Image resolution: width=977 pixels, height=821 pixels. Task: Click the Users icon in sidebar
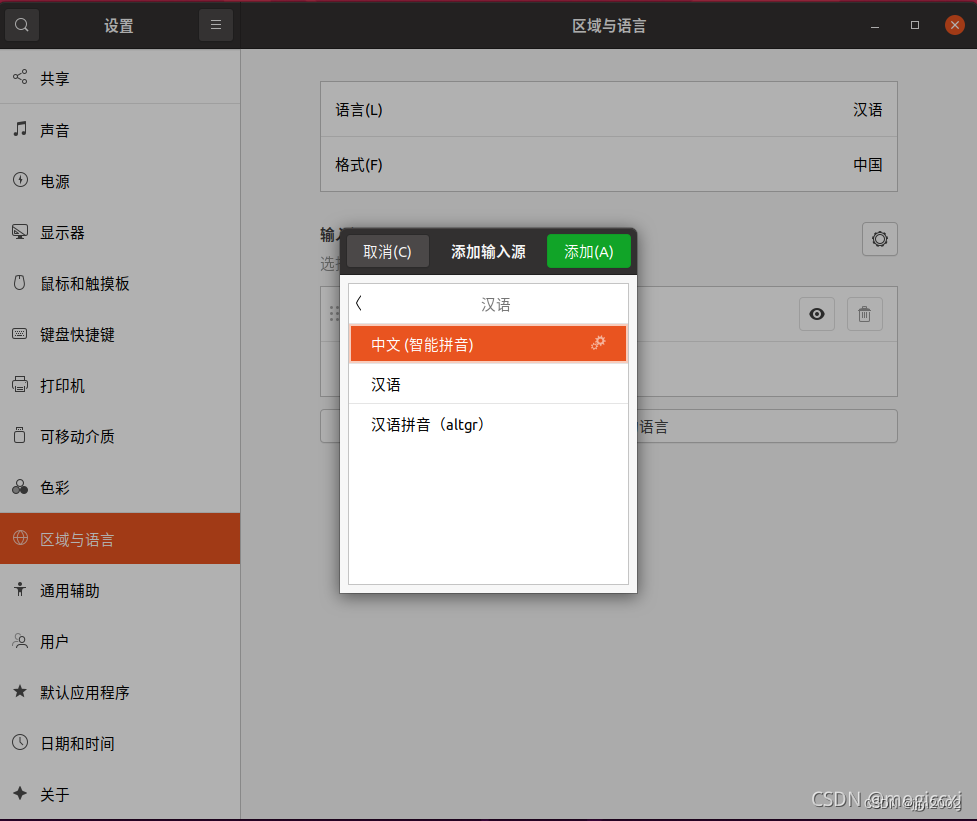click(x=20, y=640)
